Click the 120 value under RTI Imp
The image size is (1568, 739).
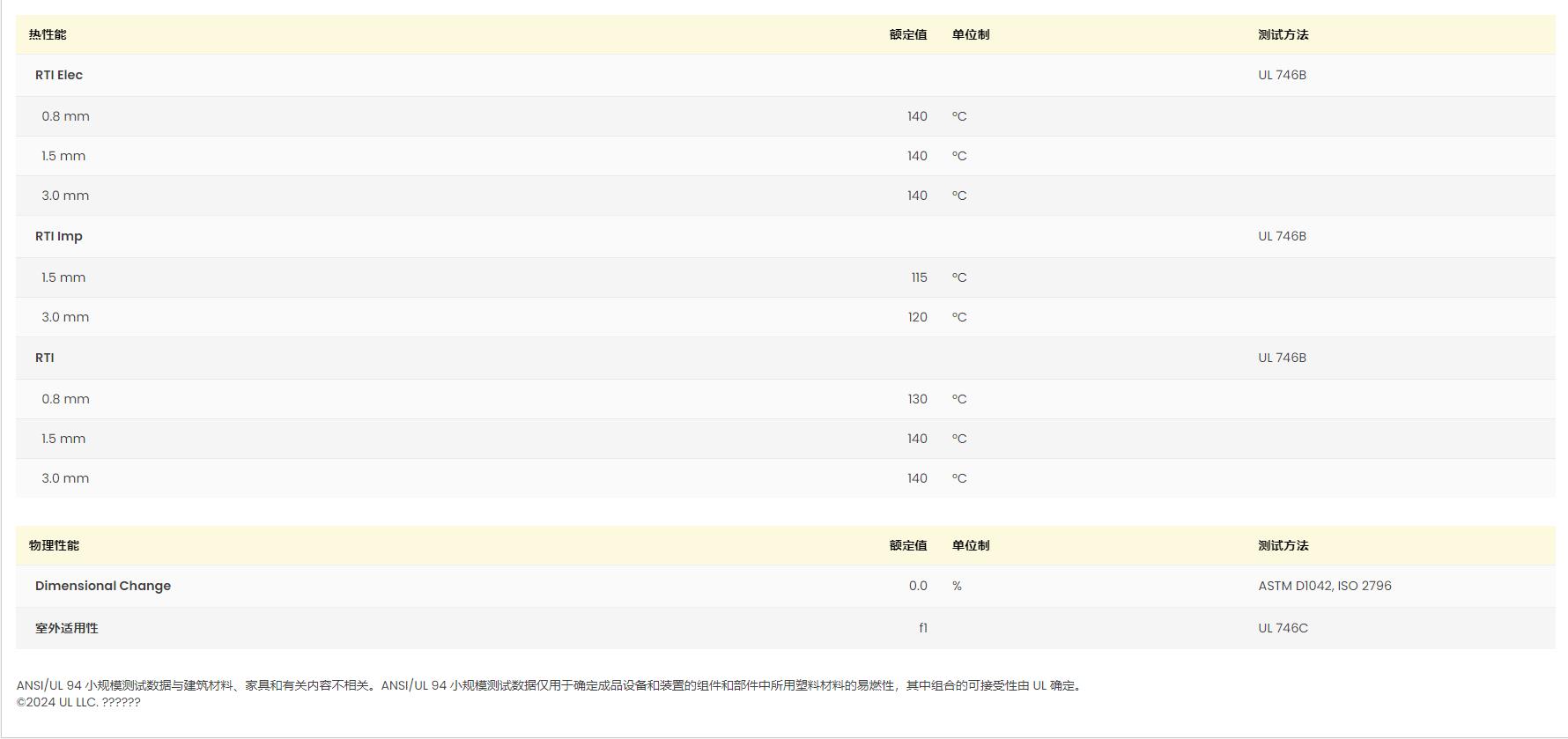point(917,317)
